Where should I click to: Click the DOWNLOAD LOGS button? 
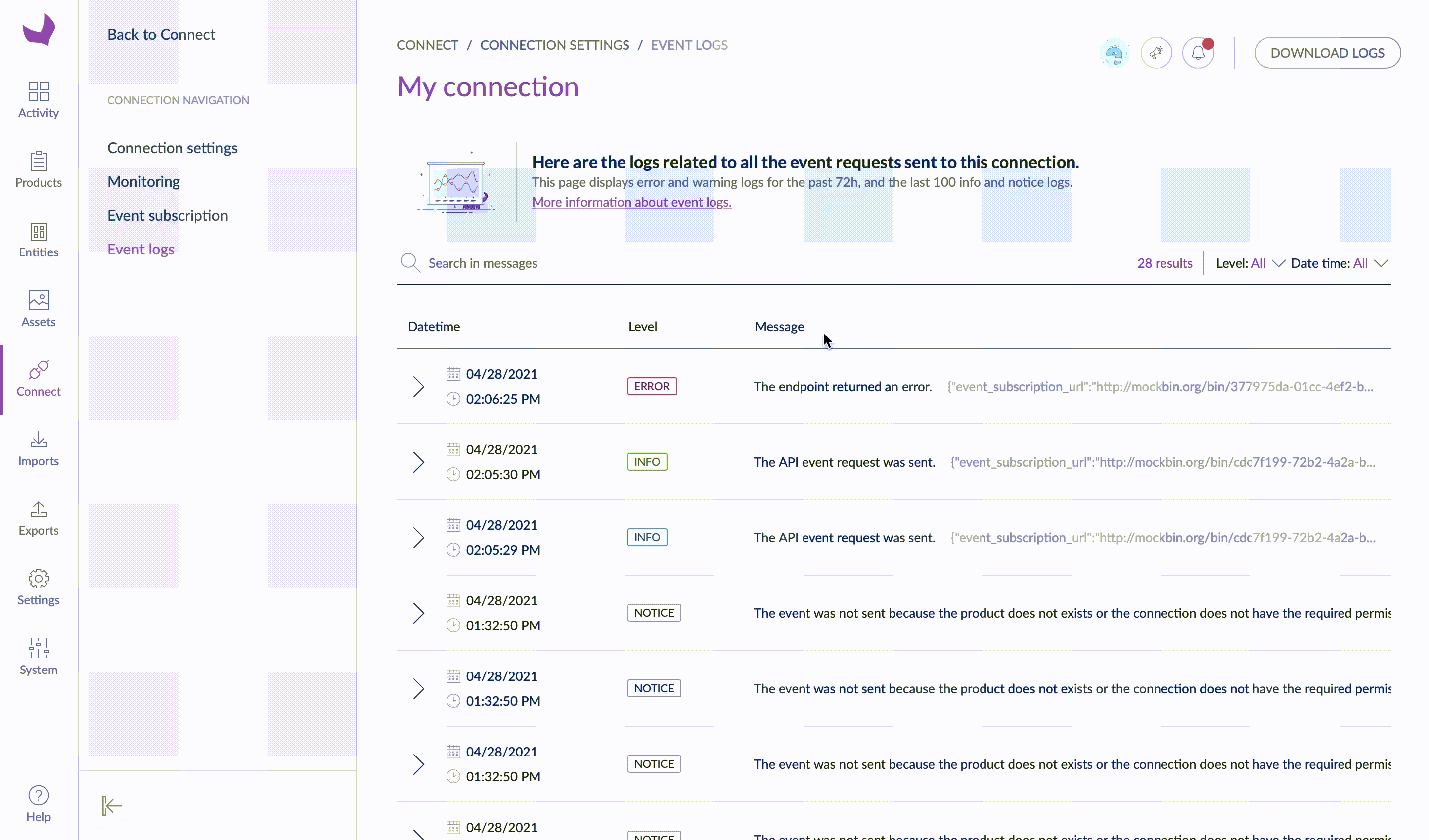pos(1328,52)
